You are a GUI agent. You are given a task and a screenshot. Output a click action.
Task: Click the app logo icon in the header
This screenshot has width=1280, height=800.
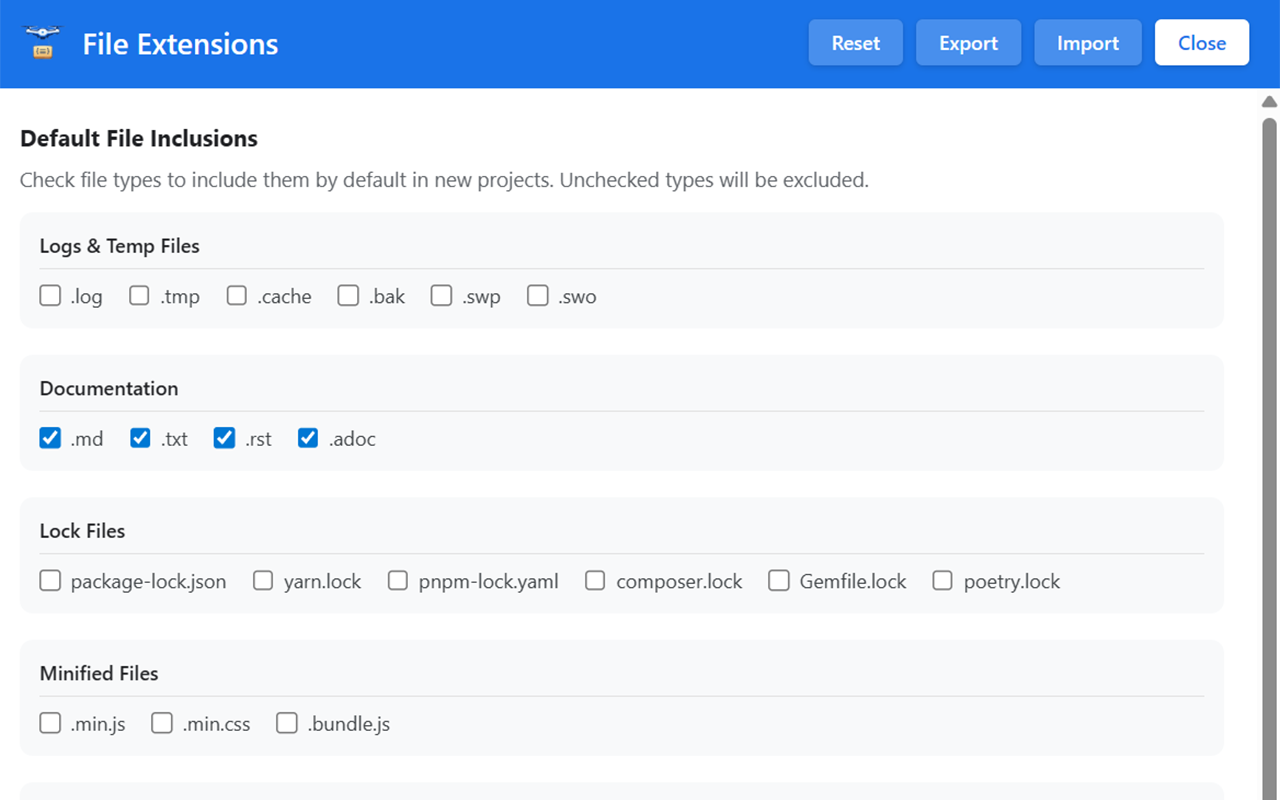(x=41, y=42)
